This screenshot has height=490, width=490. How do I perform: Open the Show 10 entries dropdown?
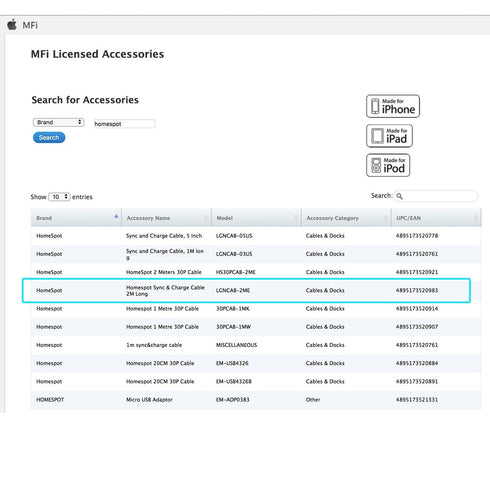click(x=59, y=197)
